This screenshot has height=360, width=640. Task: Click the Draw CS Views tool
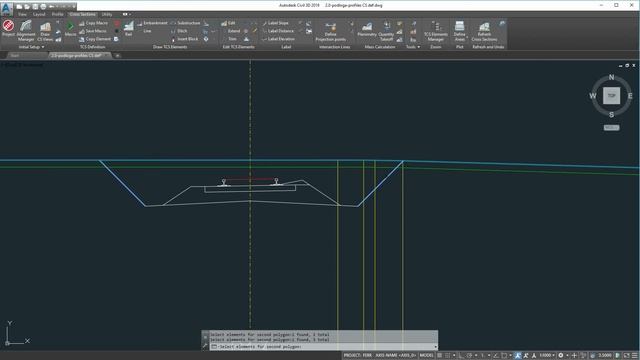click(x=45, y=32)
